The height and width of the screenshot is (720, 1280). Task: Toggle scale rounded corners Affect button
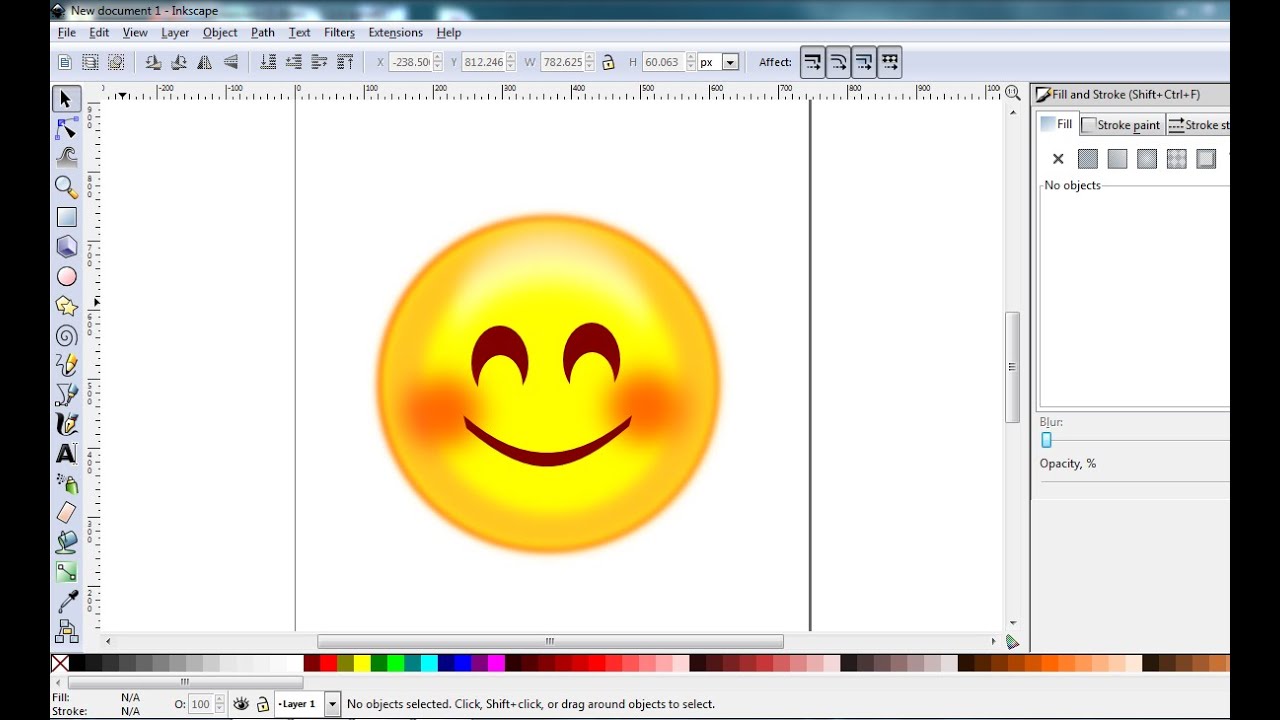point(838,62)
